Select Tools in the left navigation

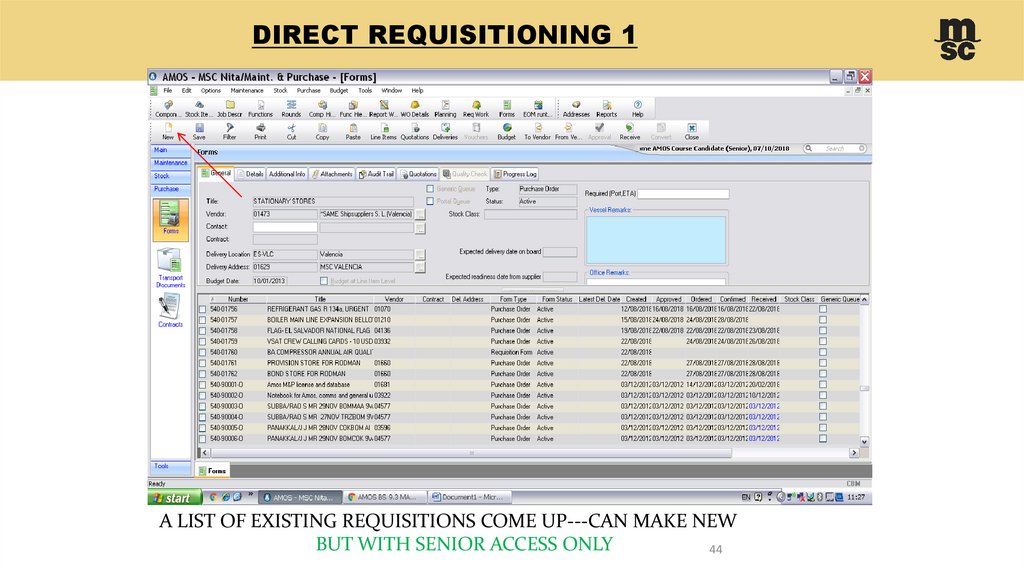tap(170, 466)
